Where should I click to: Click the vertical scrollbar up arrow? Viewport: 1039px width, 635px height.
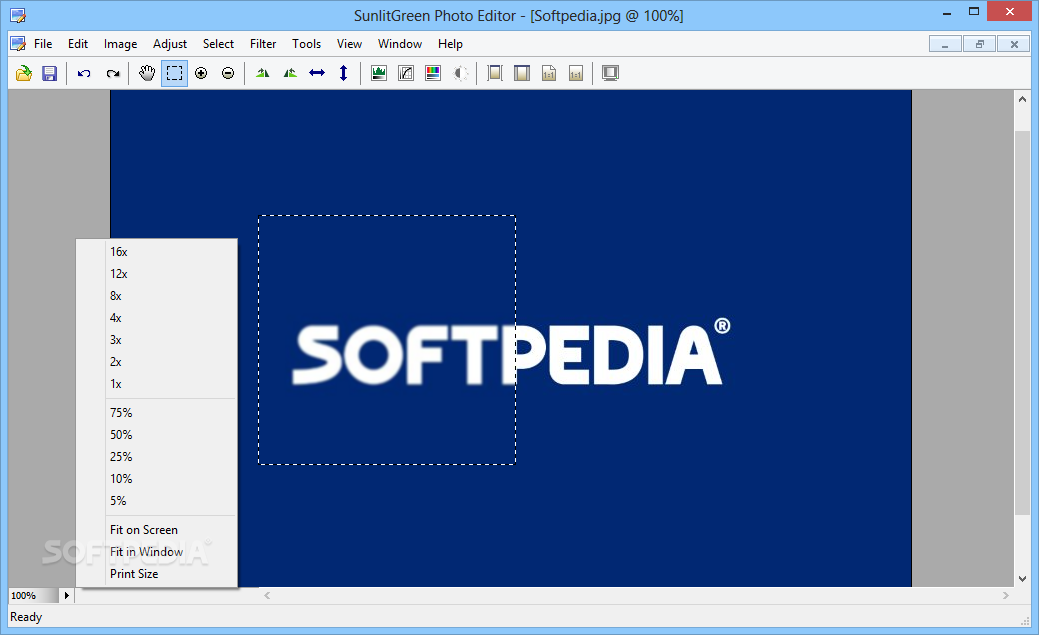click(1022, 99)
